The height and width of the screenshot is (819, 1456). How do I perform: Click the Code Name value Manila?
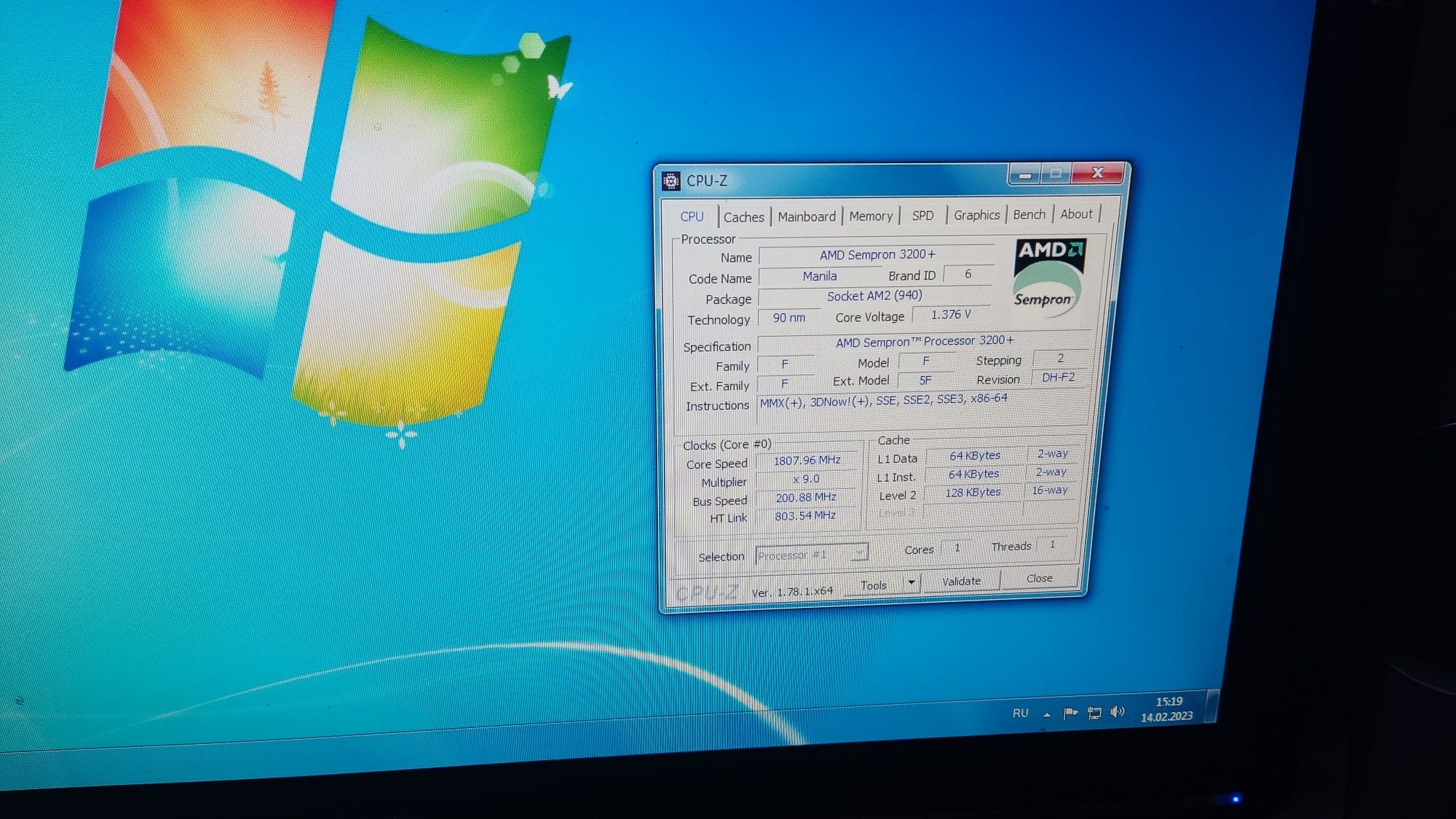(820, 277)
